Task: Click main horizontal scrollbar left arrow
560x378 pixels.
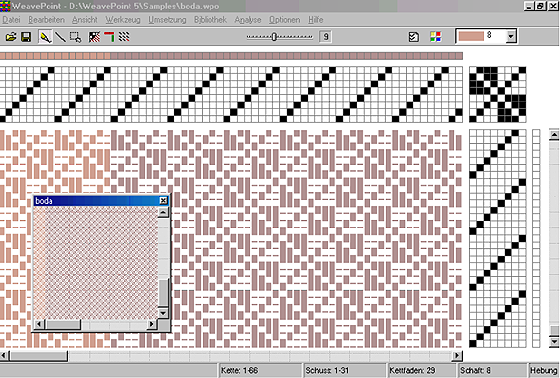Action: [x=4, y=355]
